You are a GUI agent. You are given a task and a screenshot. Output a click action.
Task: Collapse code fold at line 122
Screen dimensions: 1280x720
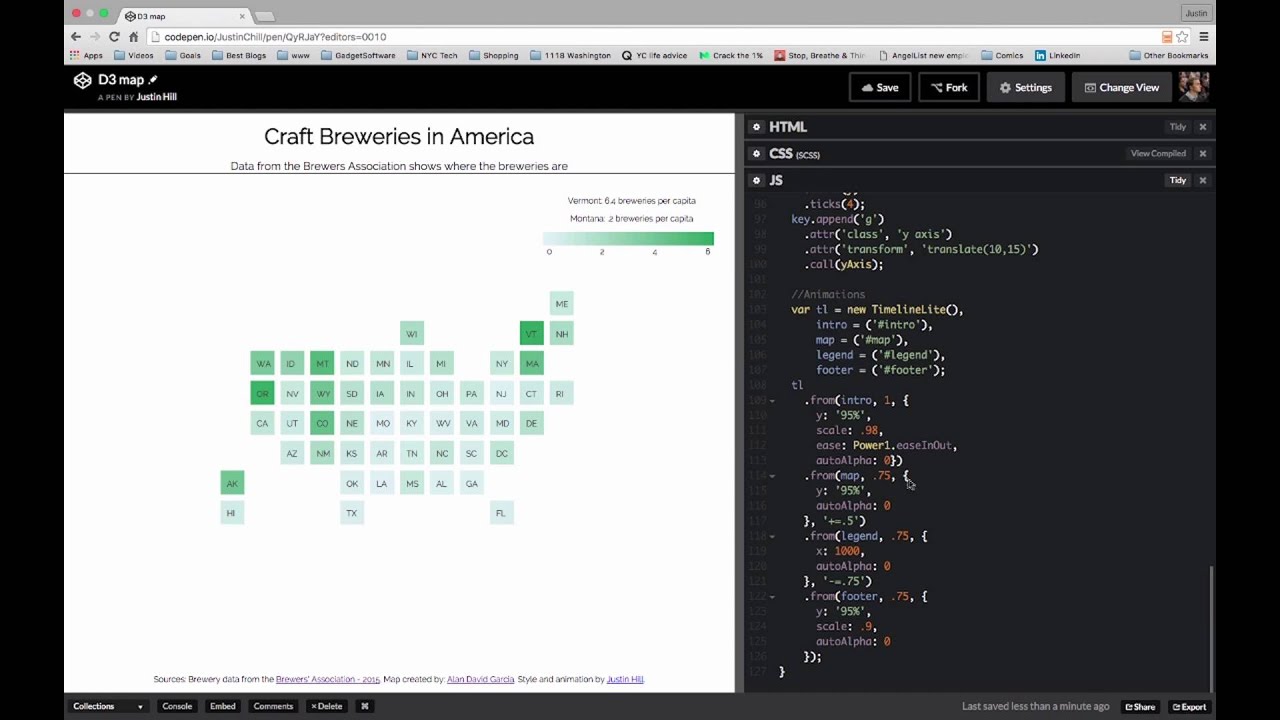coord(772,596)
